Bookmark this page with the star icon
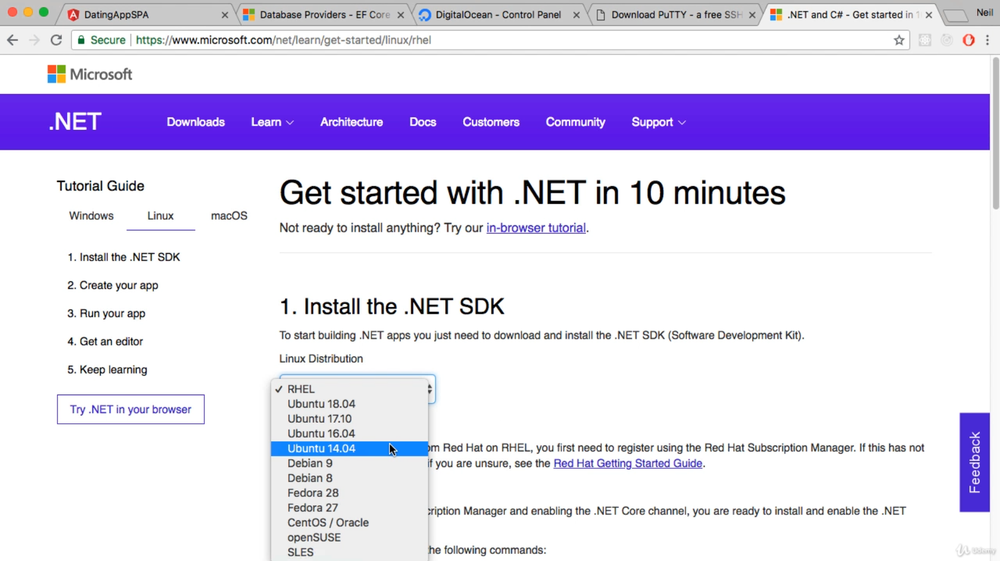1000x561 pixels. pos(899,40)
